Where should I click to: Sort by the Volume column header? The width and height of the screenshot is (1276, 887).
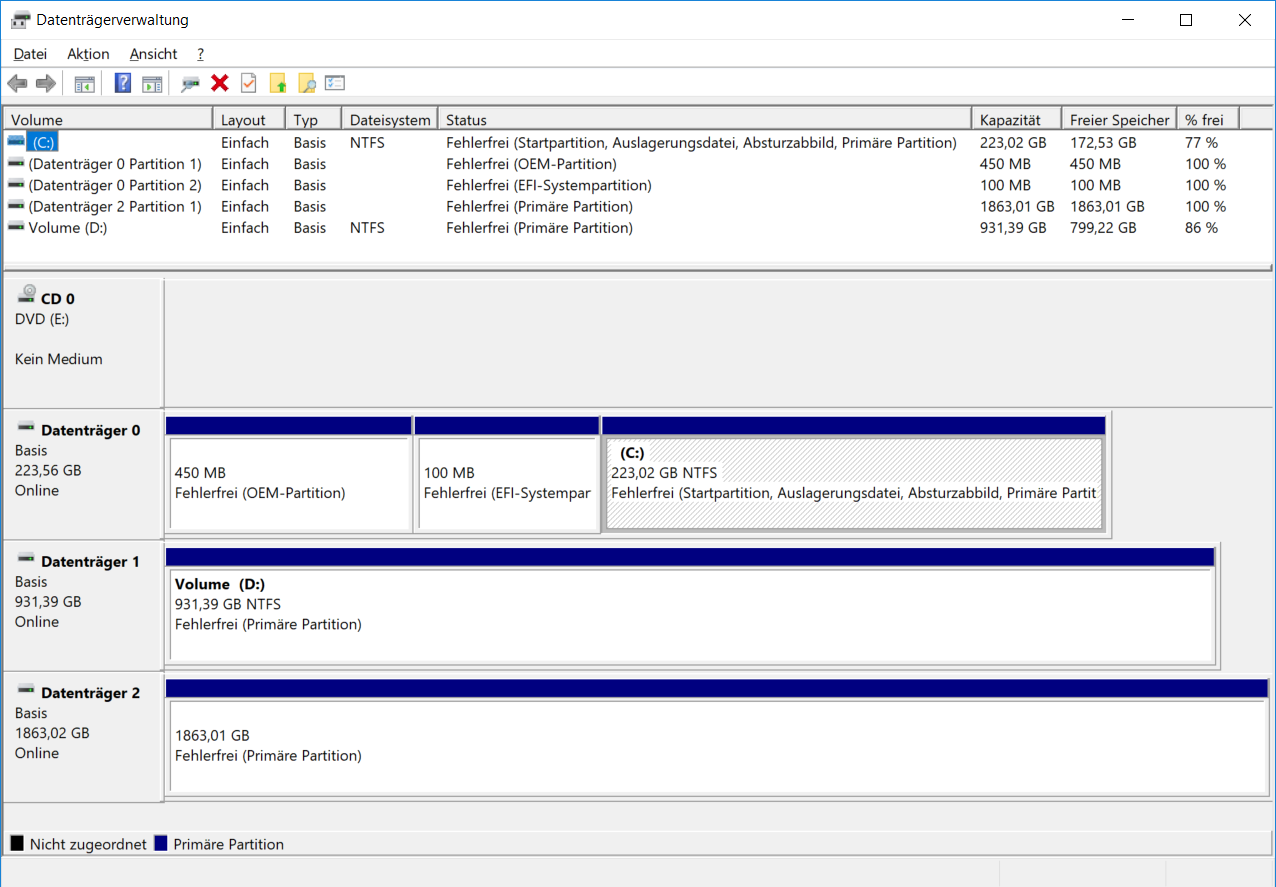(x=108, y=119)
